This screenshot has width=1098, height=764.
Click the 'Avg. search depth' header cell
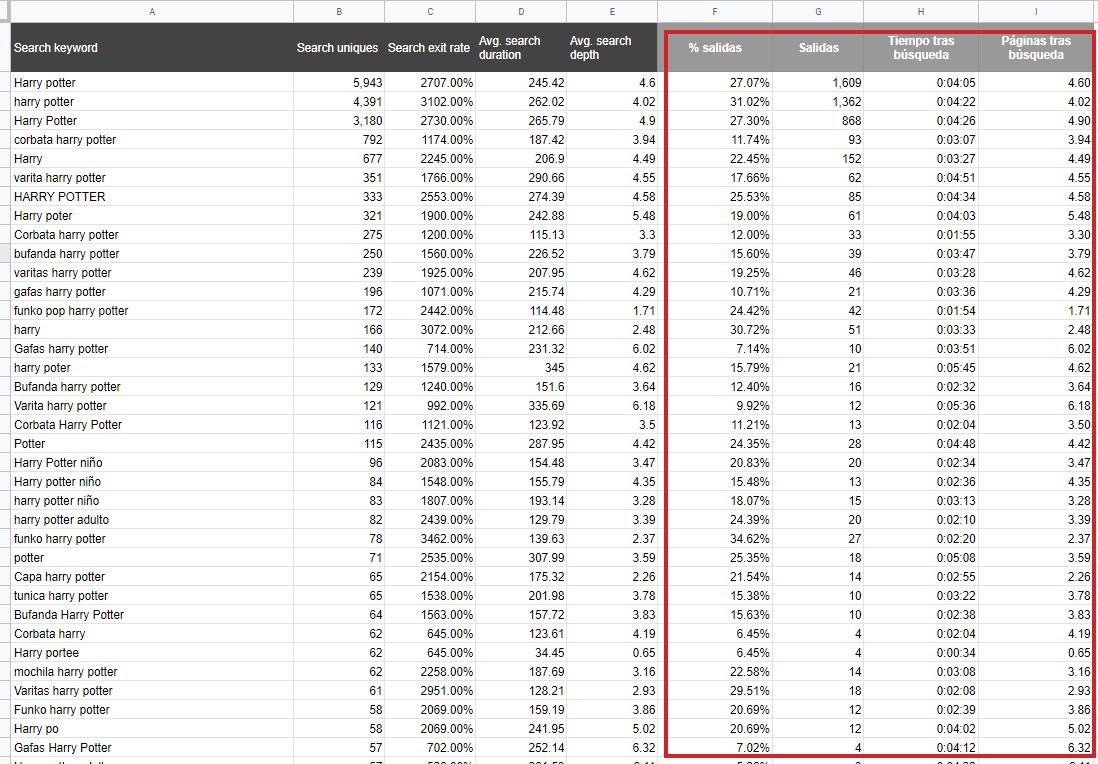pos(612,48)
